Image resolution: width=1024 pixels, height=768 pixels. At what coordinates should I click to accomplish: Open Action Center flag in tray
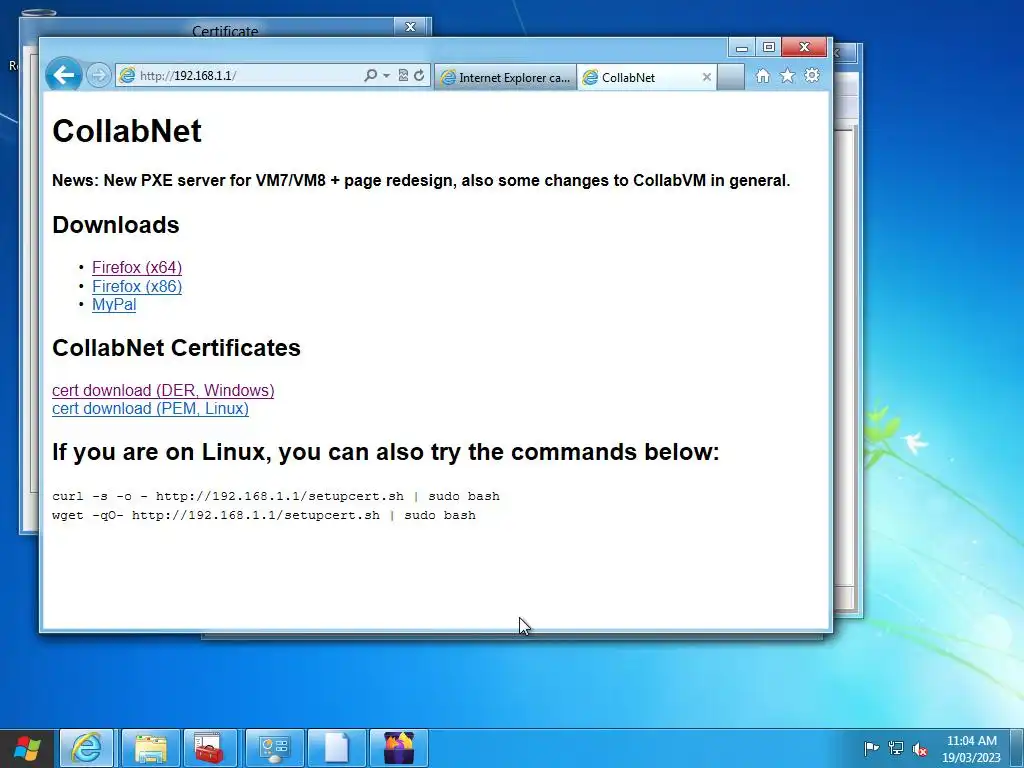[x=872, y=748]
